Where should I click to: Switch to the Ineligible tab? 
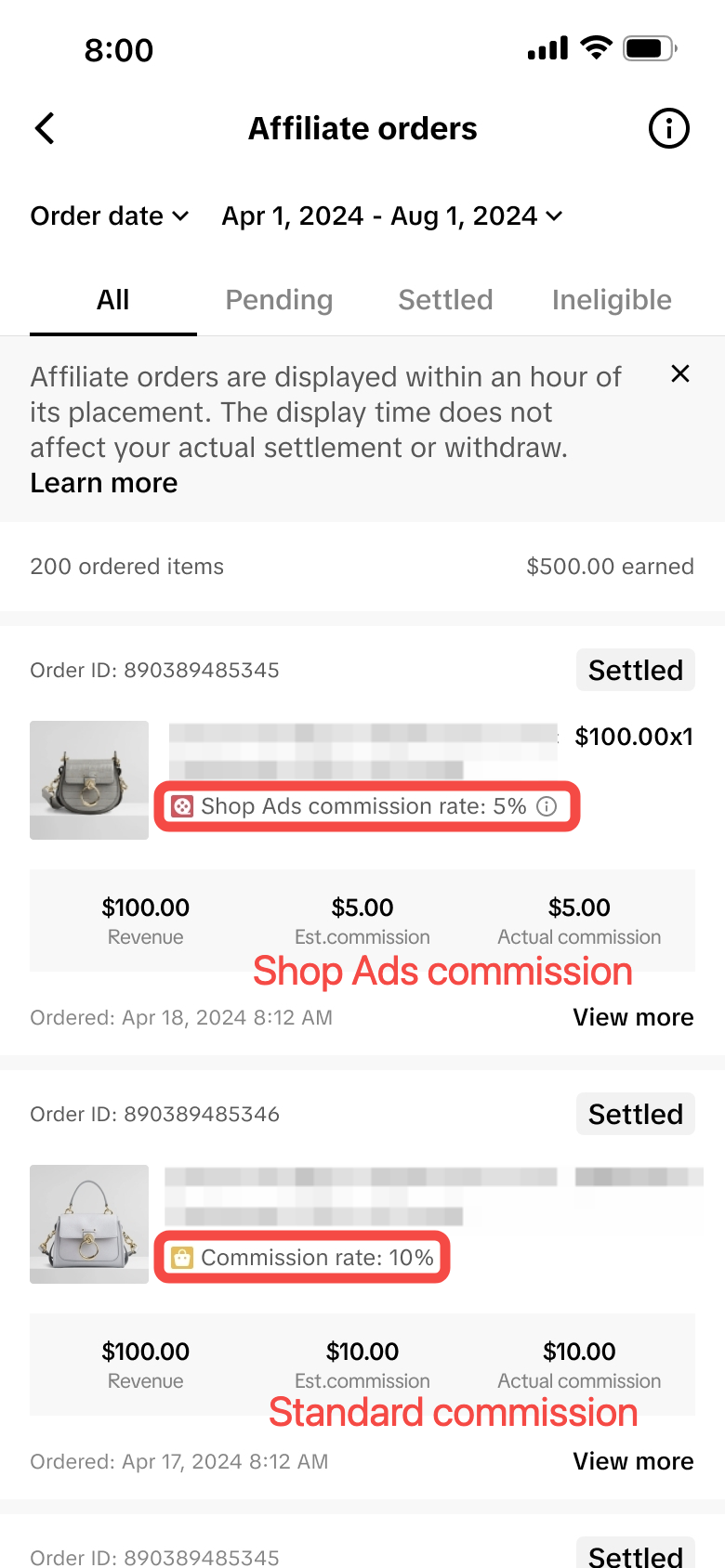point(612,300)
